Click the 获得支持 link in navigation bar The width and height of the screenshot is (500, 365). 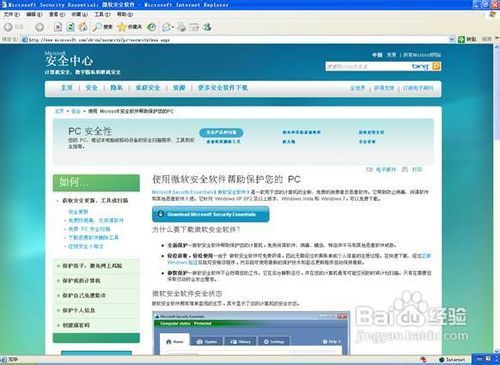384,88
